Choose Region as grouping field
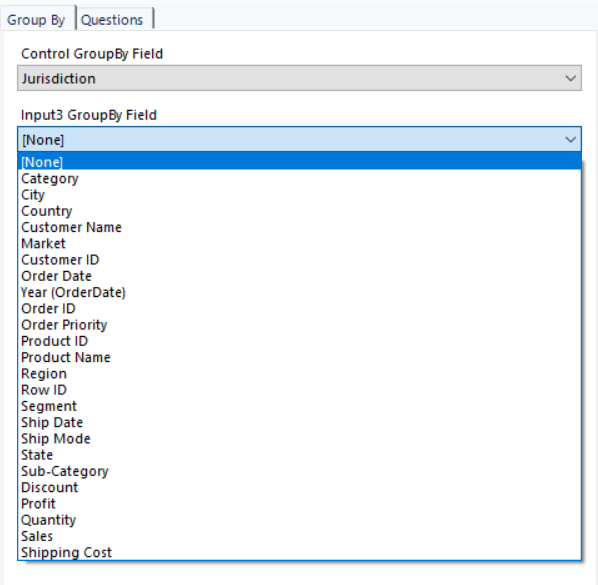Image resolution: width=598 pixels, height=585 pixels. click(x=299, y=373)
